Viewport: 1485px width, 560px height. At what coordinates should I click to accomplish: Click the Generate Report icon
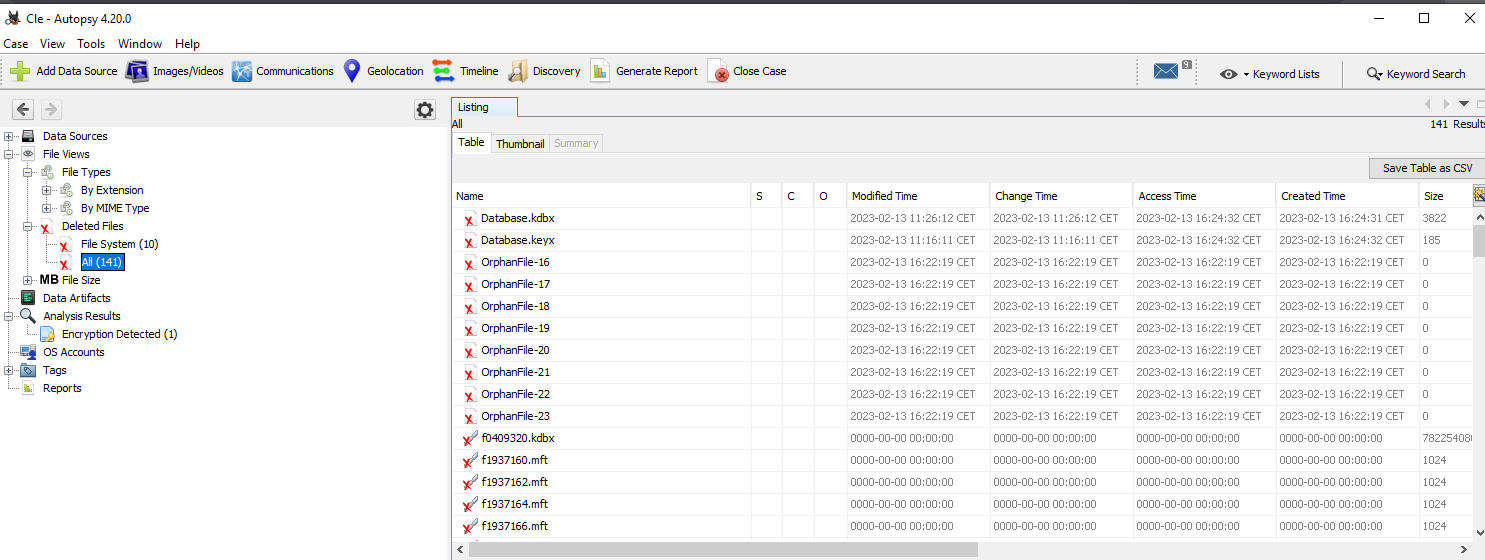[x=600, y=71]
